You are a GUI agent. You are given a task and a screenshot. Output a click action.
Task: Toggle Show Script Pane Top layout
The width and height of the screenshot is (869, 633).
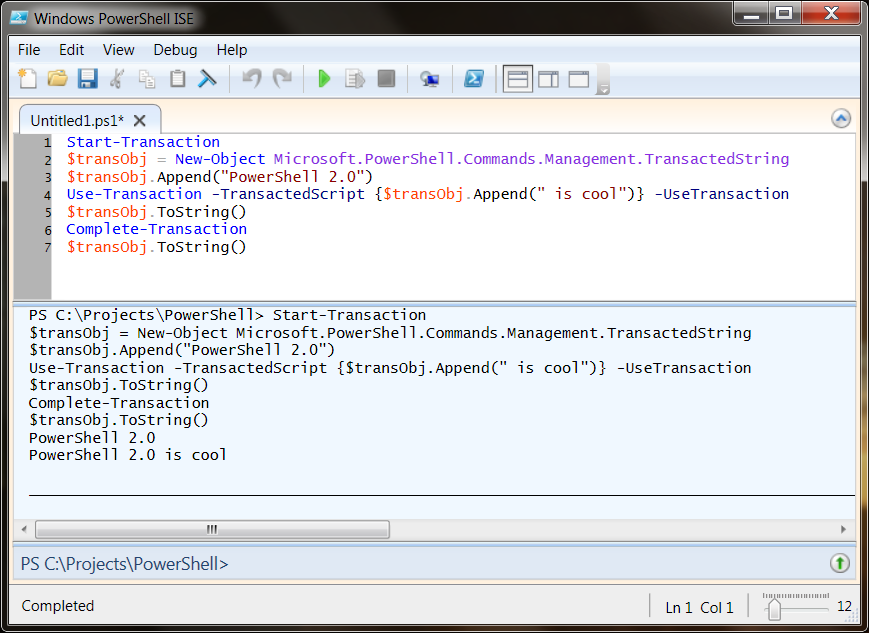point(517,79)
